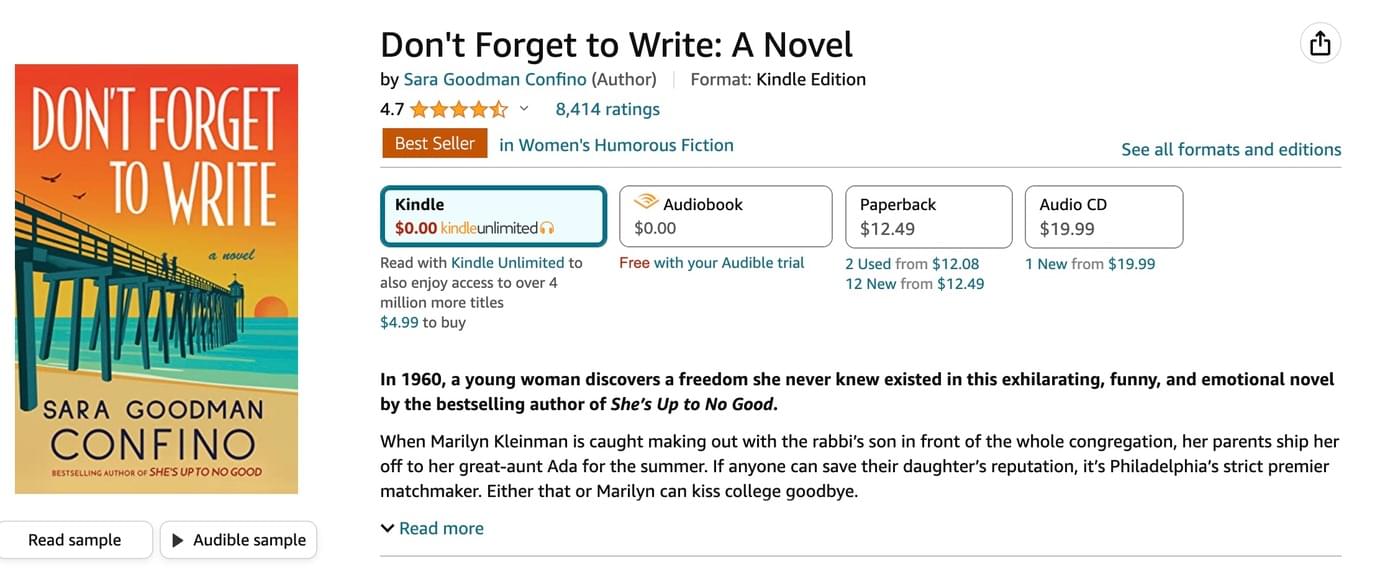This screenshot has height=578, width=1380.
Task: Click the book cover image
Action: tap(156, 279)
